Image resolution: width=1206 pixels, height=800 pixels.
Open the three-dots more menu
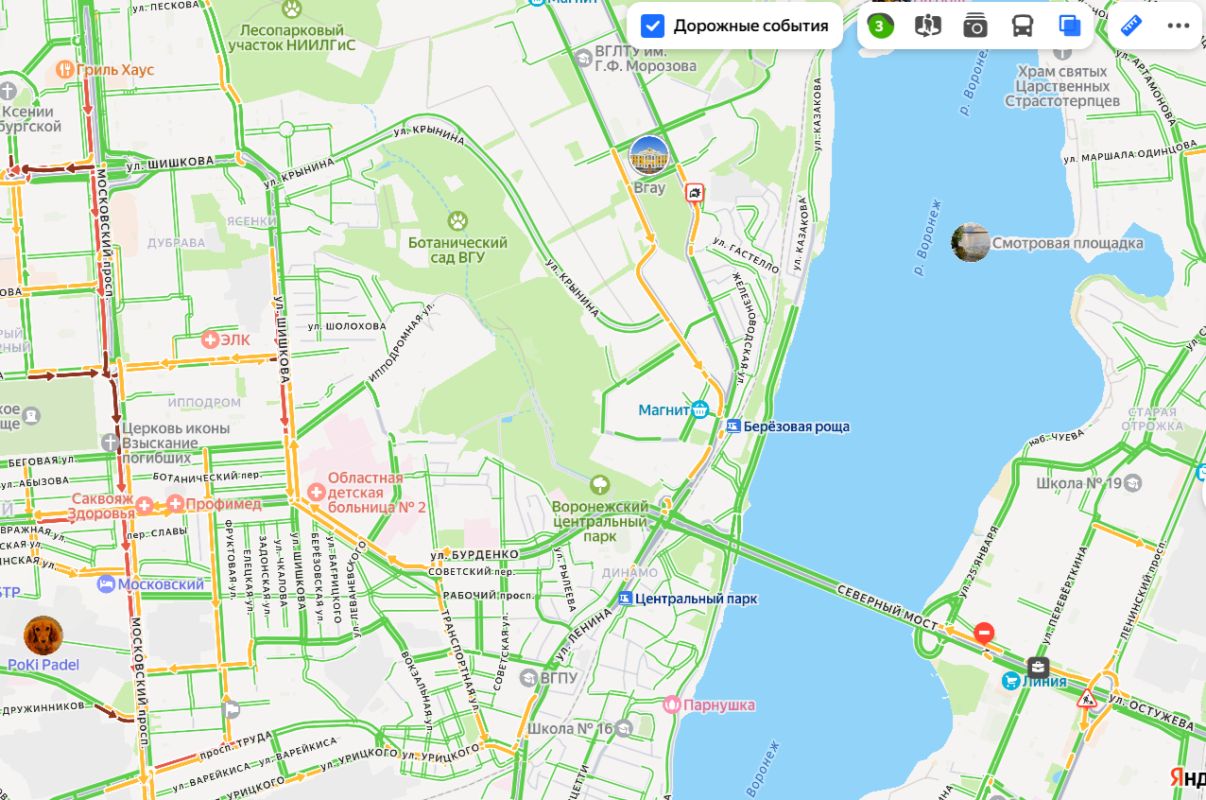point(1178,26)
